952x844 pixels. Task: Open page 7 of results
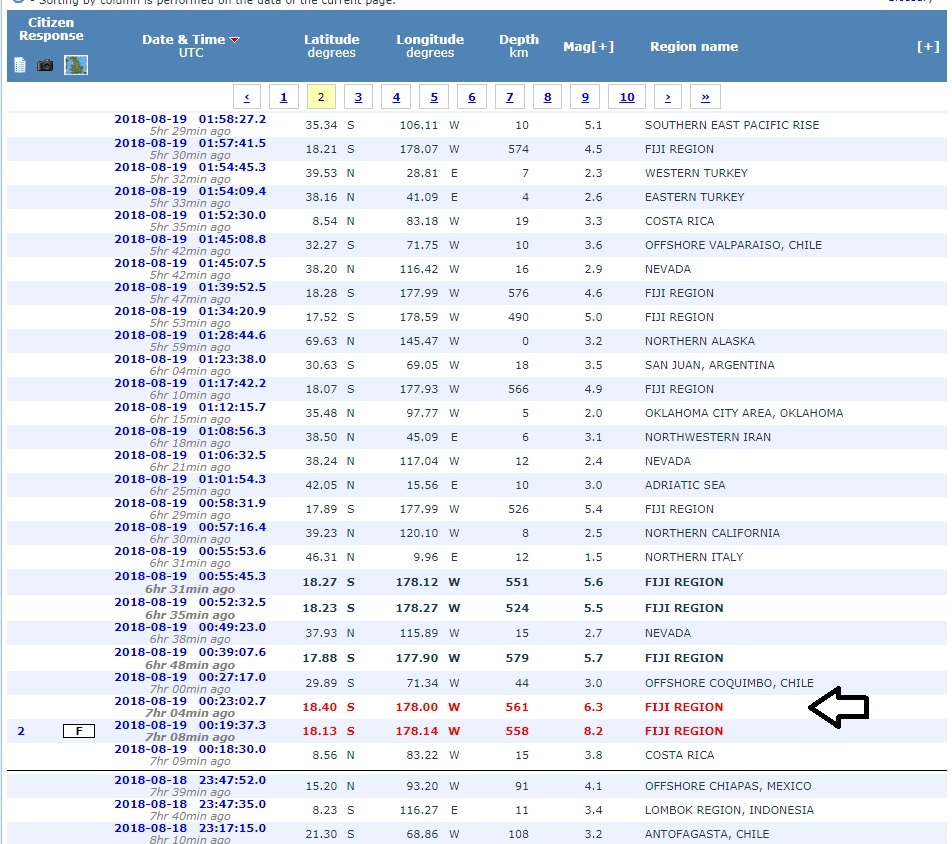coord(509,97)
